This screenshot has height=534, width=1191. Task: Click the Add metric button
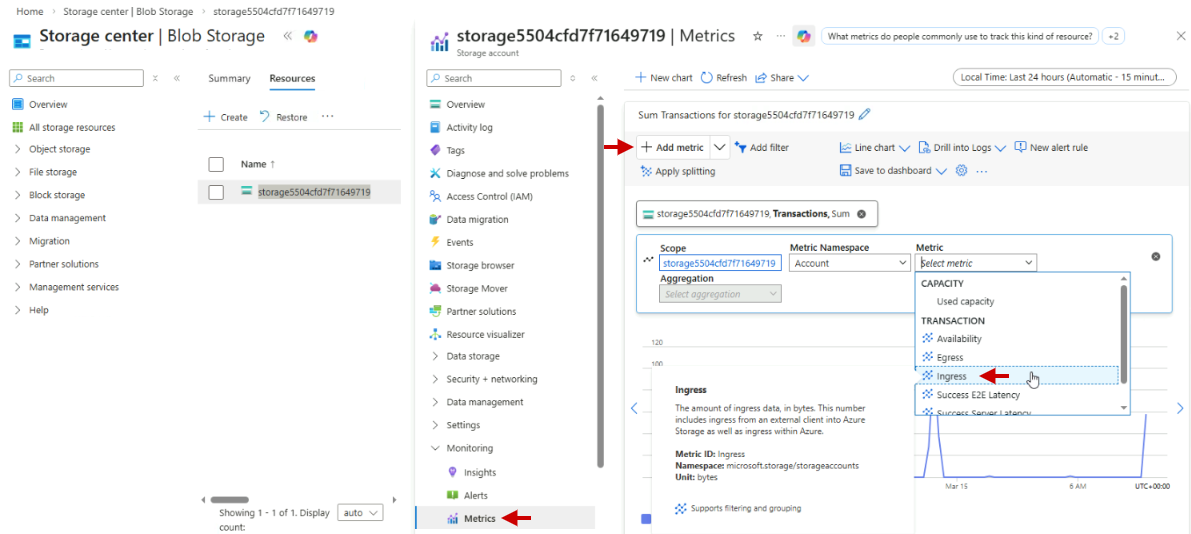click(672, 148)
